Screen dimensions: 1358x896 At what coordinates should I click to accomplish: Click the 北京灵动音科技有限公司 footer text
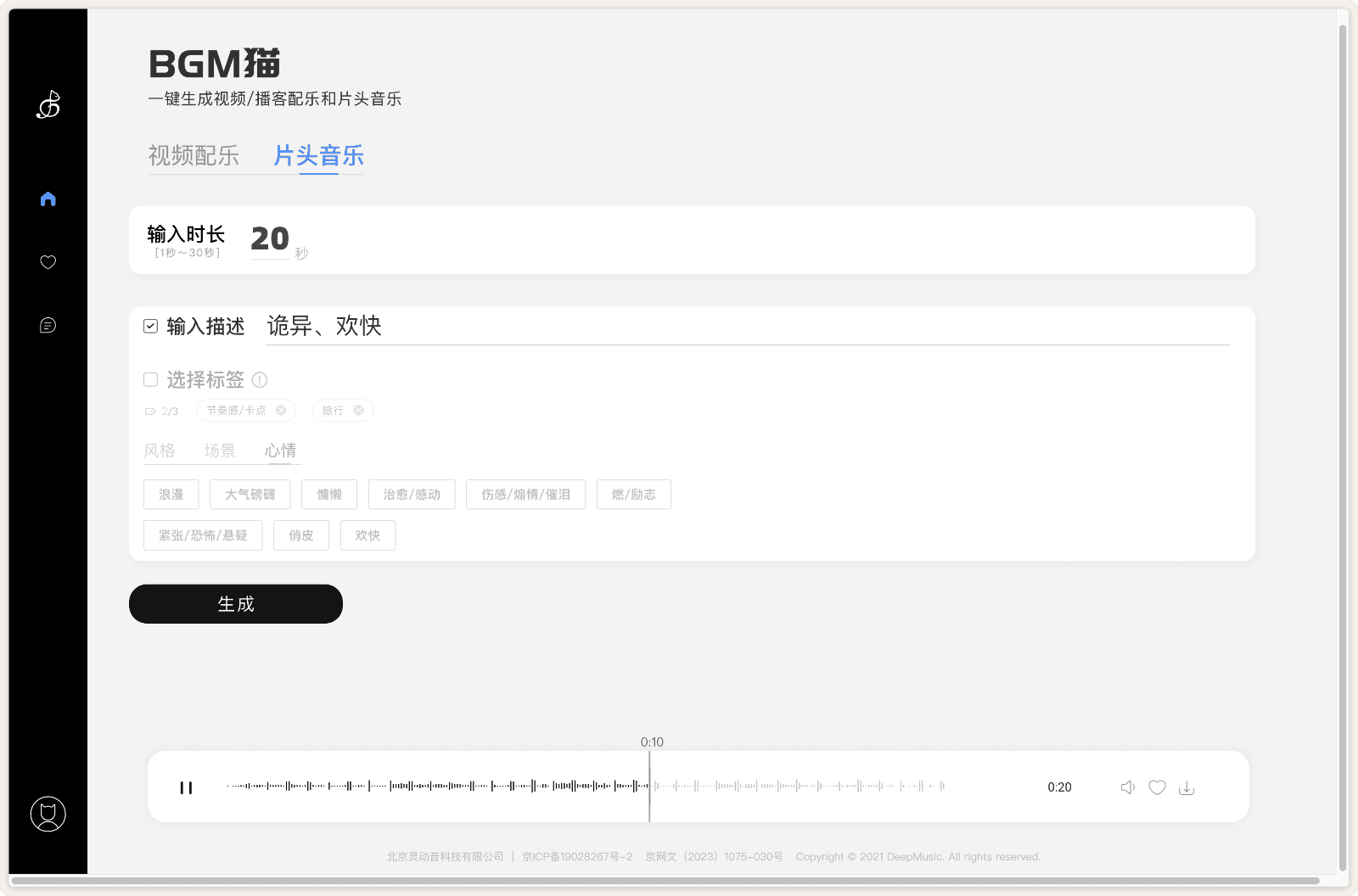pos(445,857)
